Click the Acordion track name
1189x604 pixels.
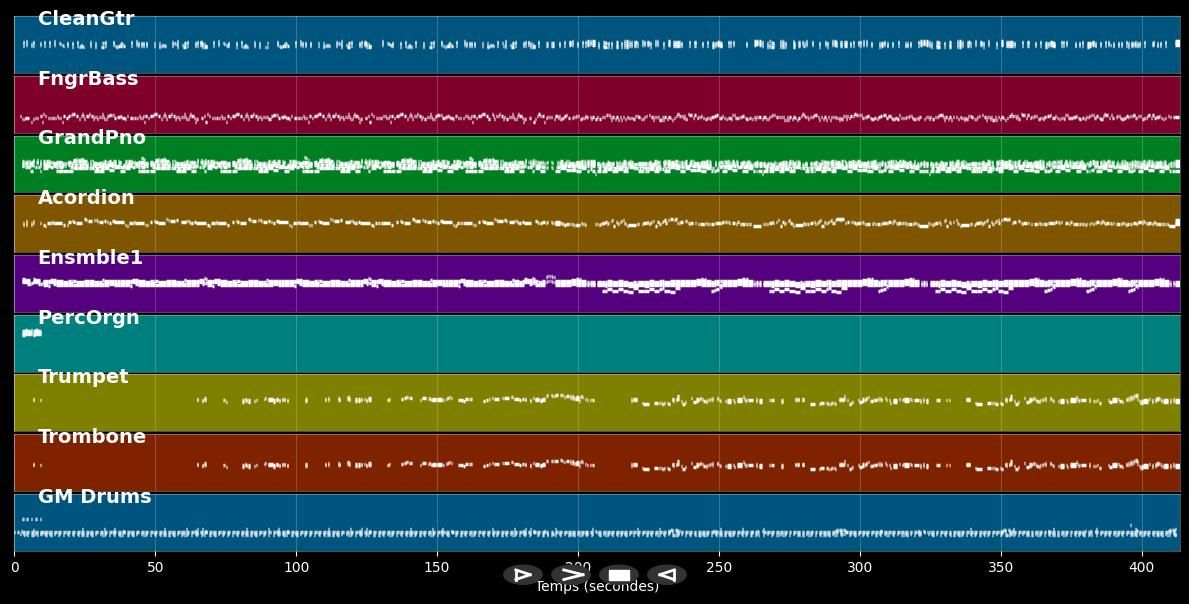(x=86, y=198)
